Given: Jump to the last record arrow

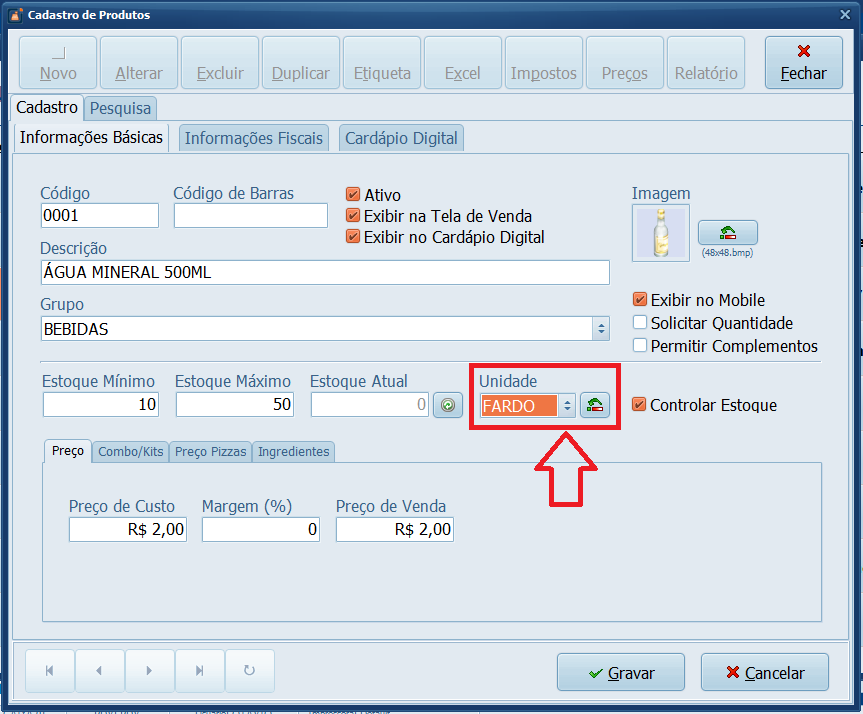Looking at the screenshot, I should click(x=199, y=672).
